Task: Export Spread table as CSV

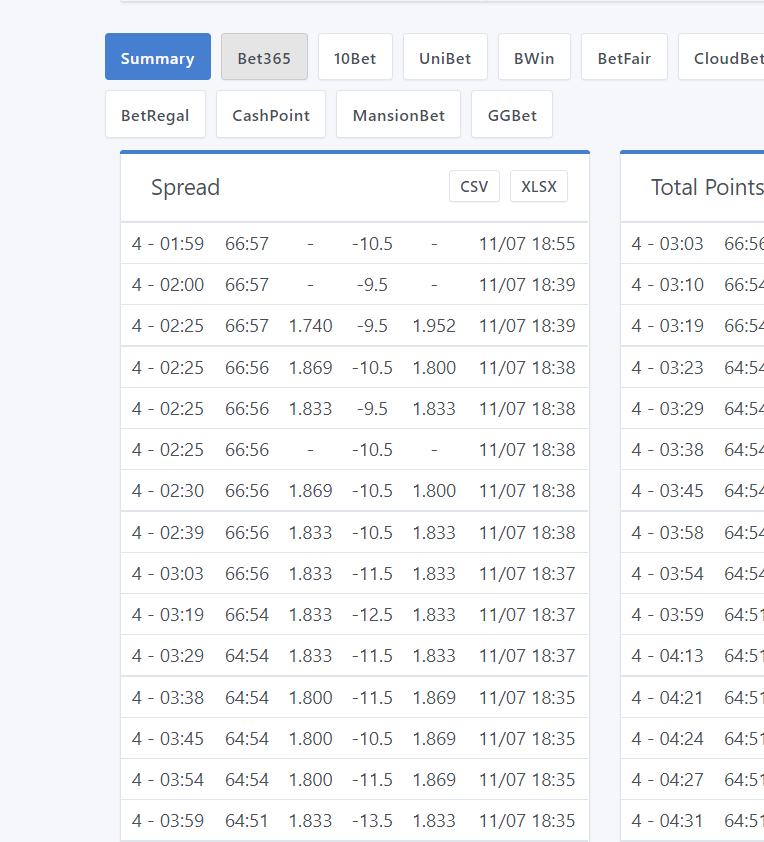Action: tap(474, 187)
